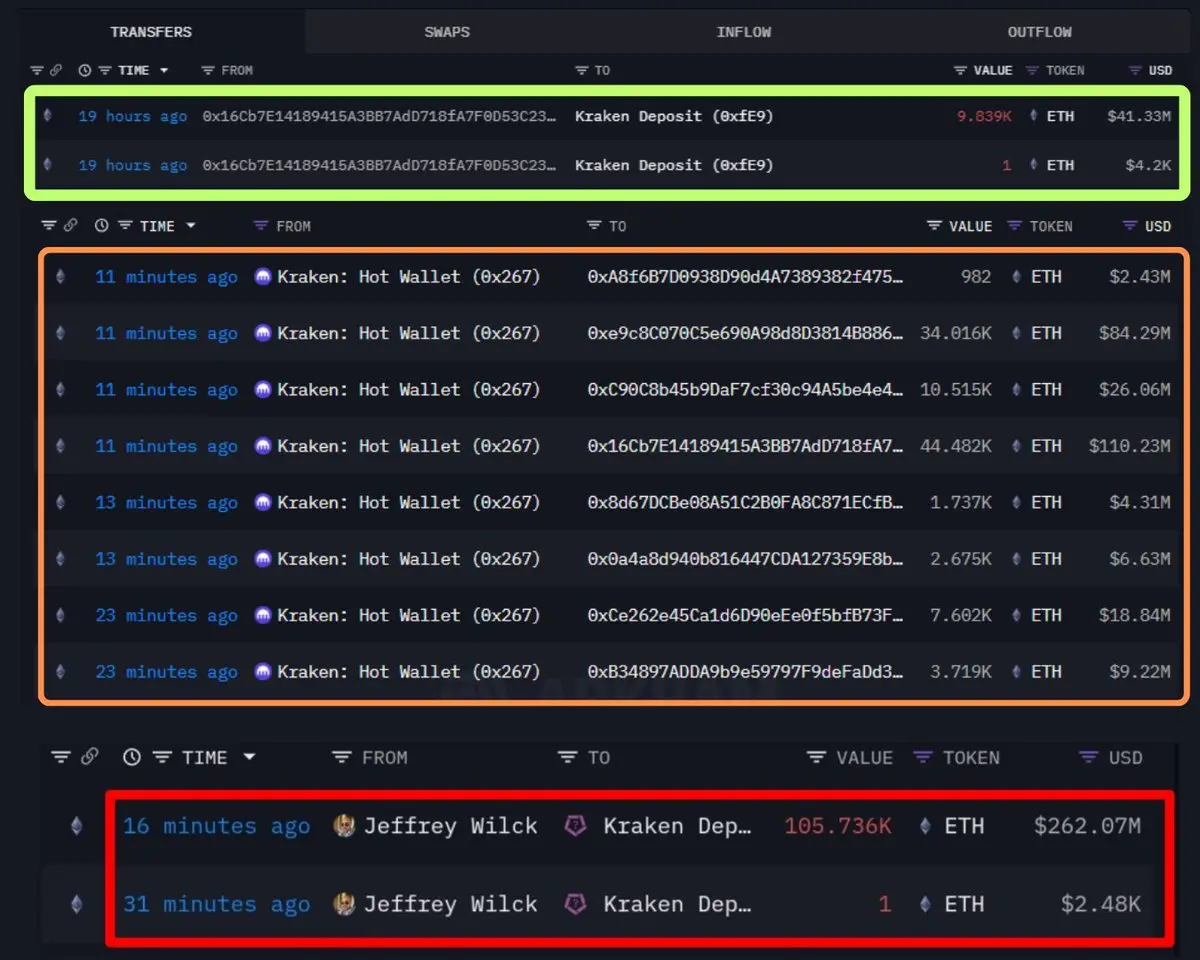Expand the TIME sort arrow in the Jeffrey Wilck table

tap(250, 757)
